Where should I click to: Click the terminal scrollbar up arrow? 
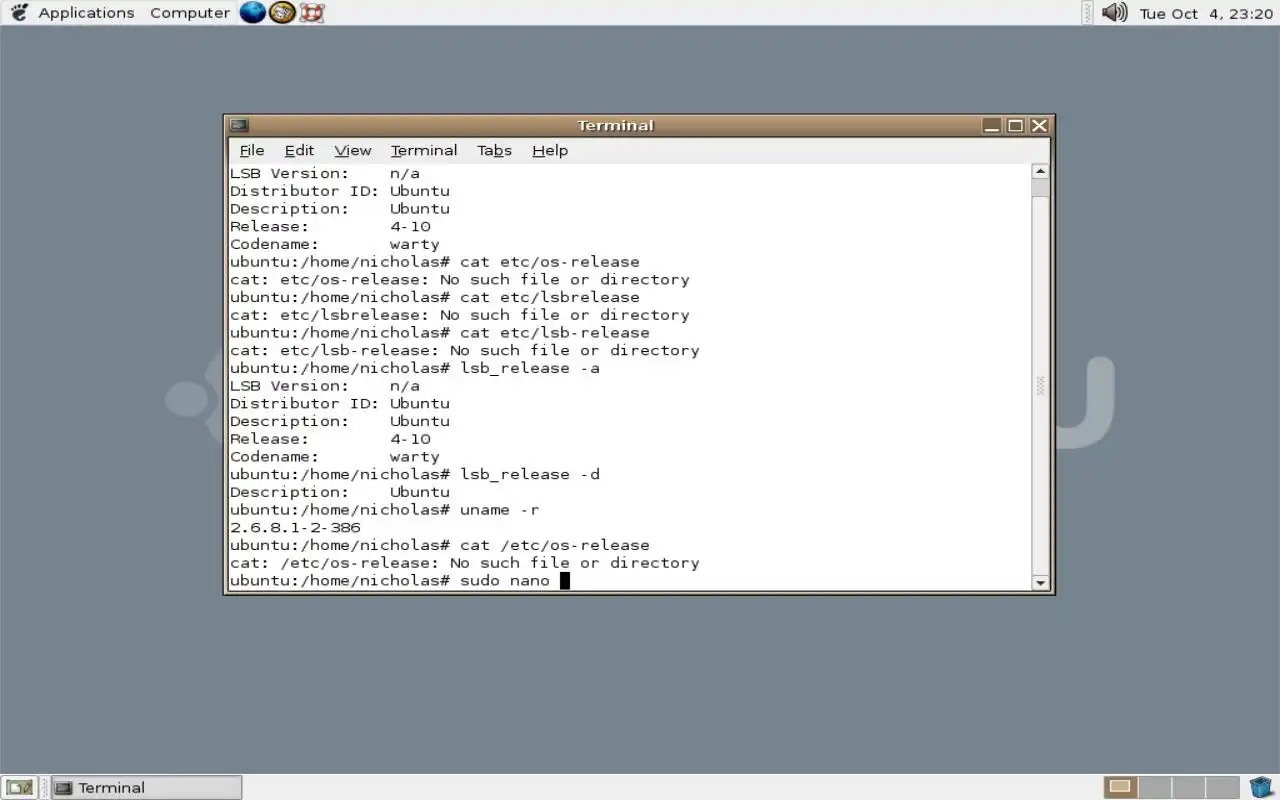pyautogui.click(x=1040, y=172)
